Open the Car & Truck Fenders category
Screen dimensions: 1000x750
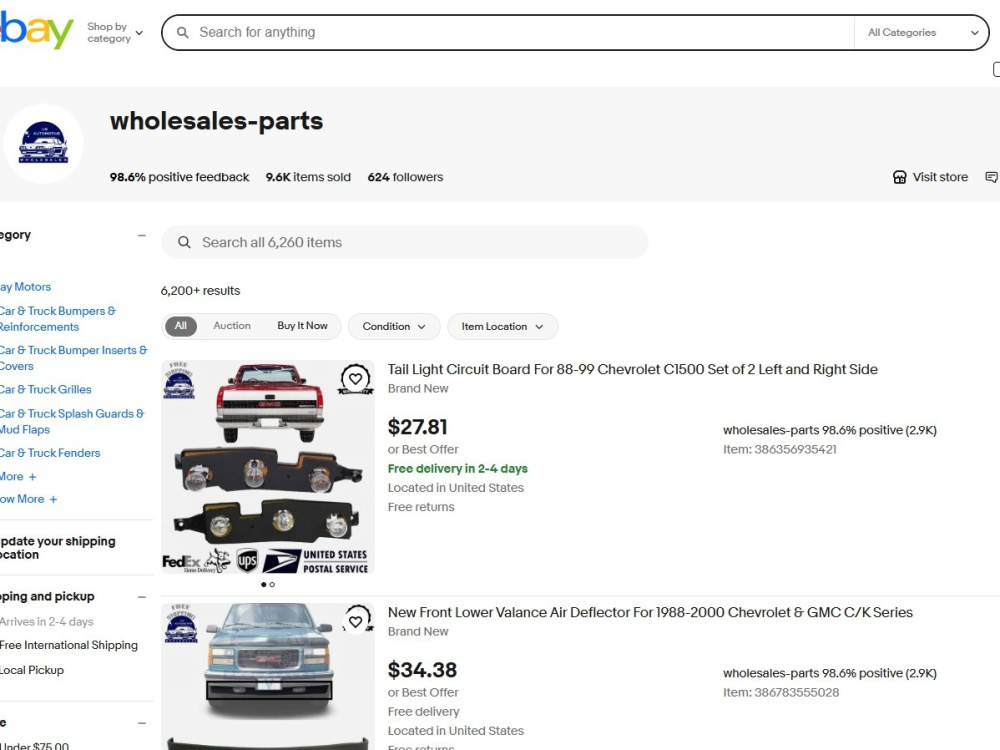pos(50,453)
